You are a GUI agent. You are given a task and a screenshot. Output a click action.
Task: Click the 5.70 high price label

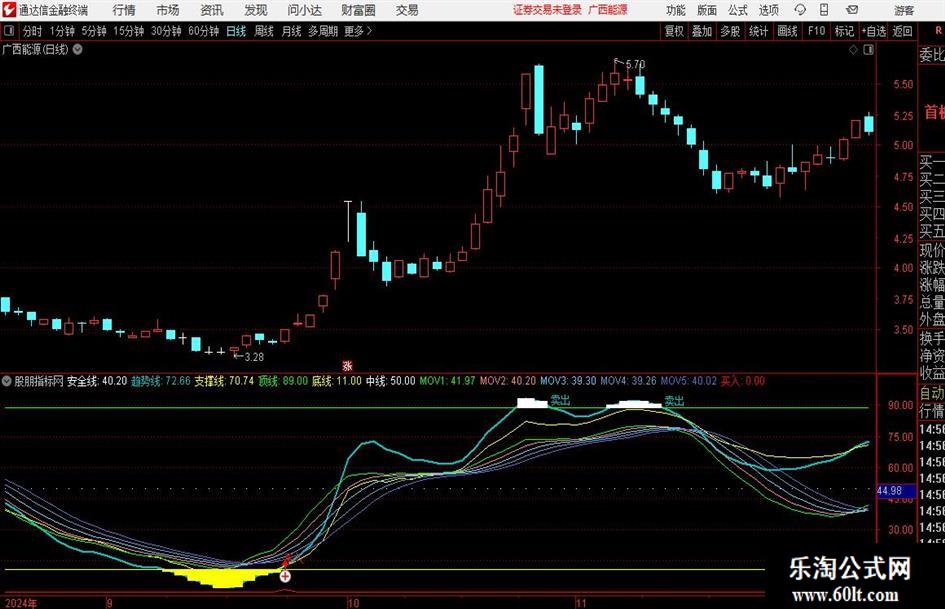point(635,64)
